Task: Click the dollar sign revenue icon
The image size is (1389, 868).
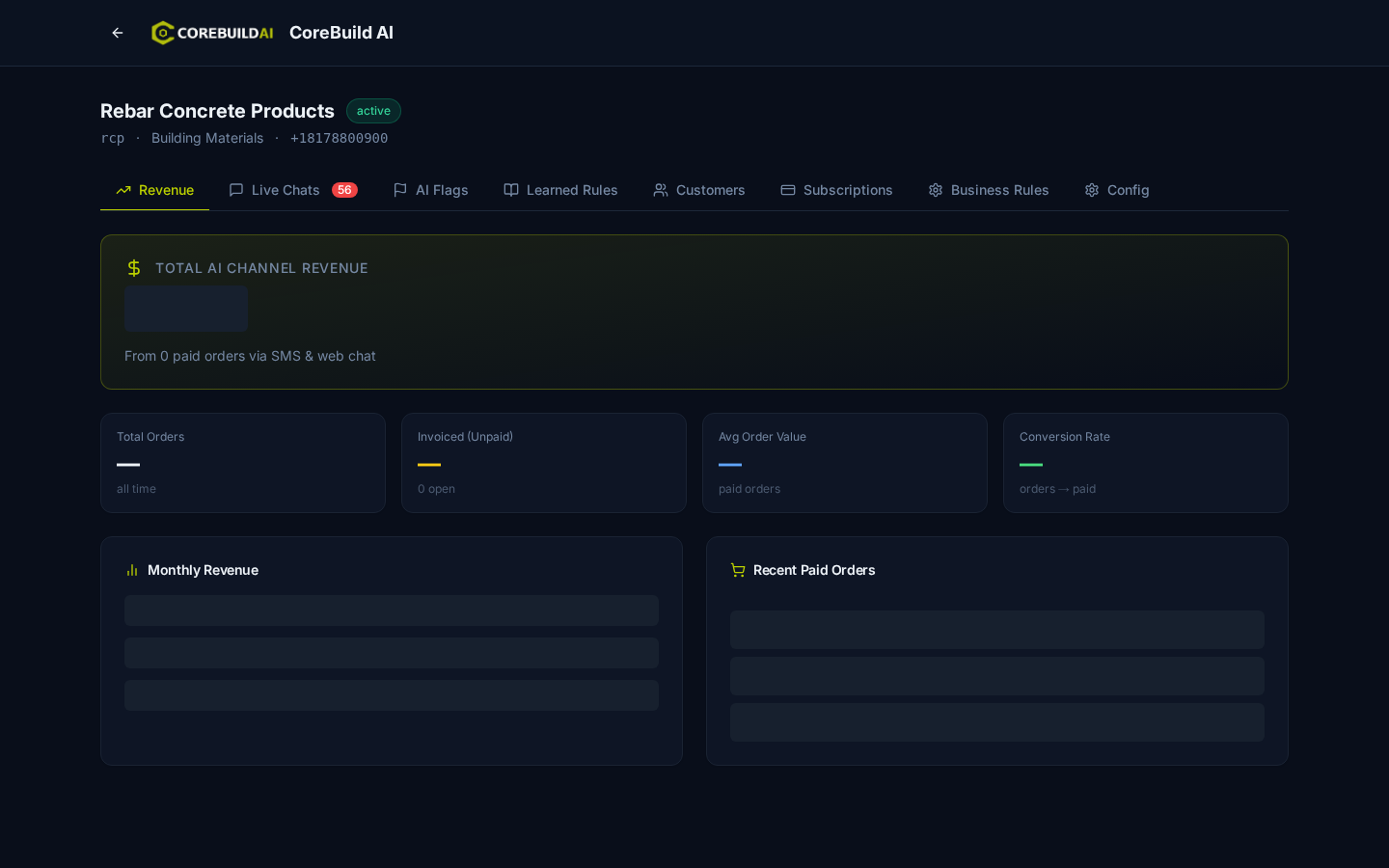Action: (134, 268)
